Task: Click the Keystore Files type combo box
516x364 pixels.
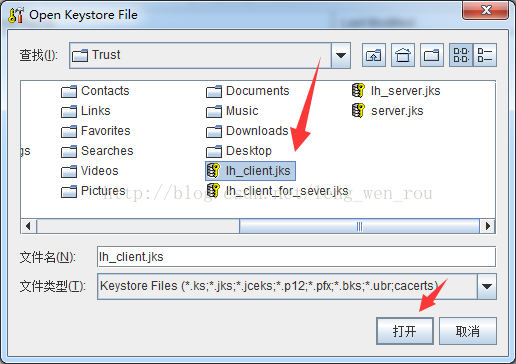Action: (x=297, y=286)
